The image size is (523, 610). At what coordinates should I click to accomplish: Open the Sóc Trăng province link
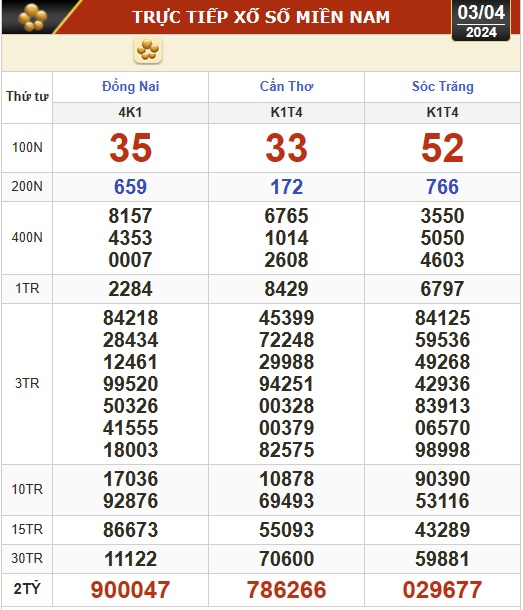point(442,86)
